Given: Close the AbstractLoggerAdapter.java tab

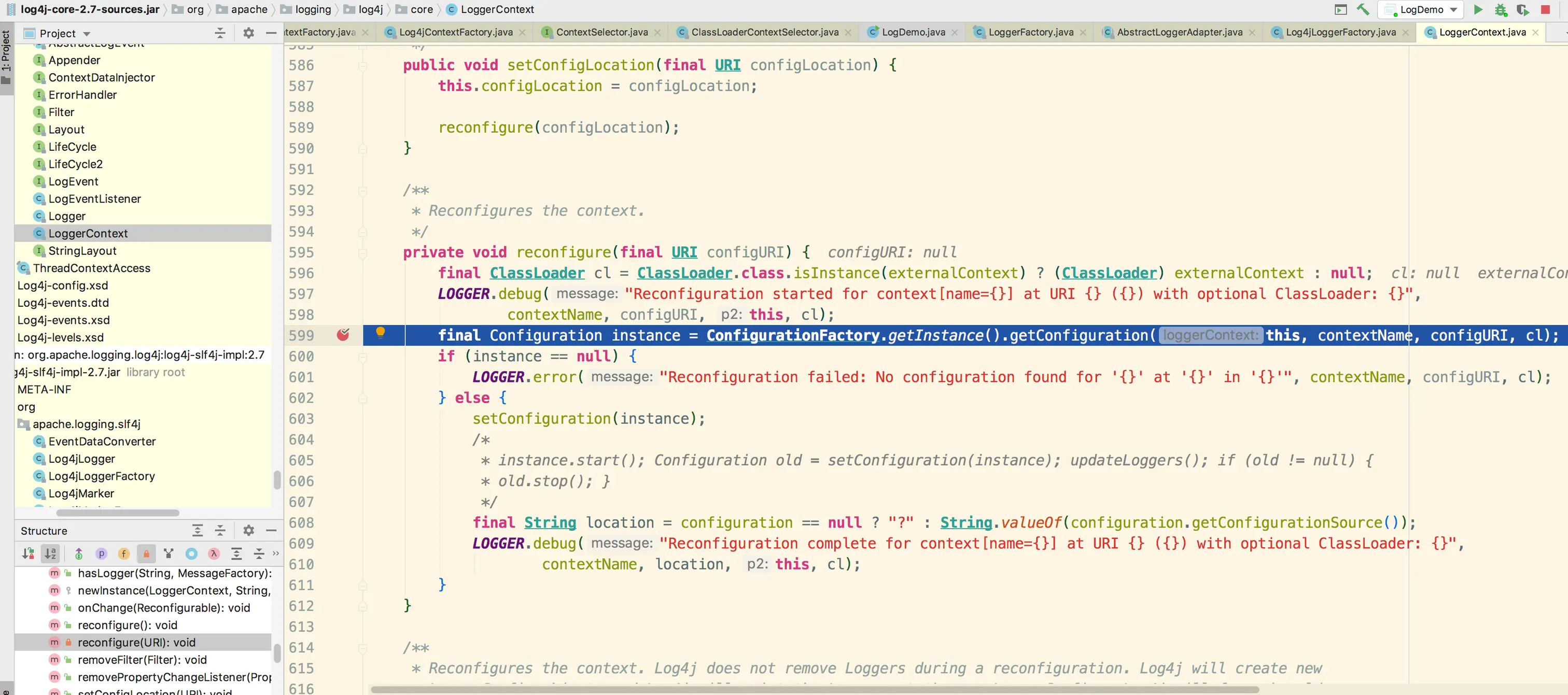Looking at the screenshot, I should (x=1252, y=32).
